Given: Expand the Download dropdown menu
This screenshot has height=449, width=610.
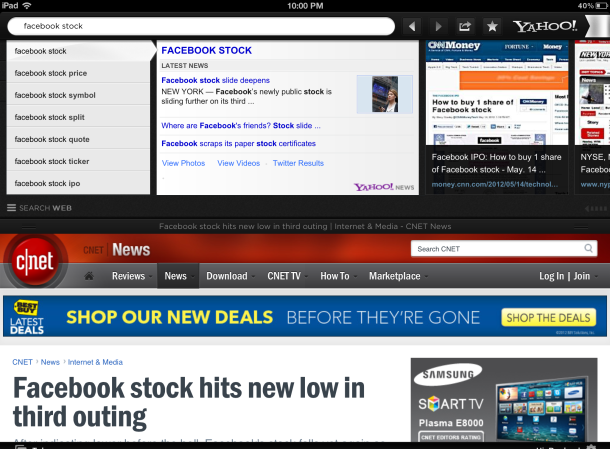Looking at the screenshot, I should 230,276.
